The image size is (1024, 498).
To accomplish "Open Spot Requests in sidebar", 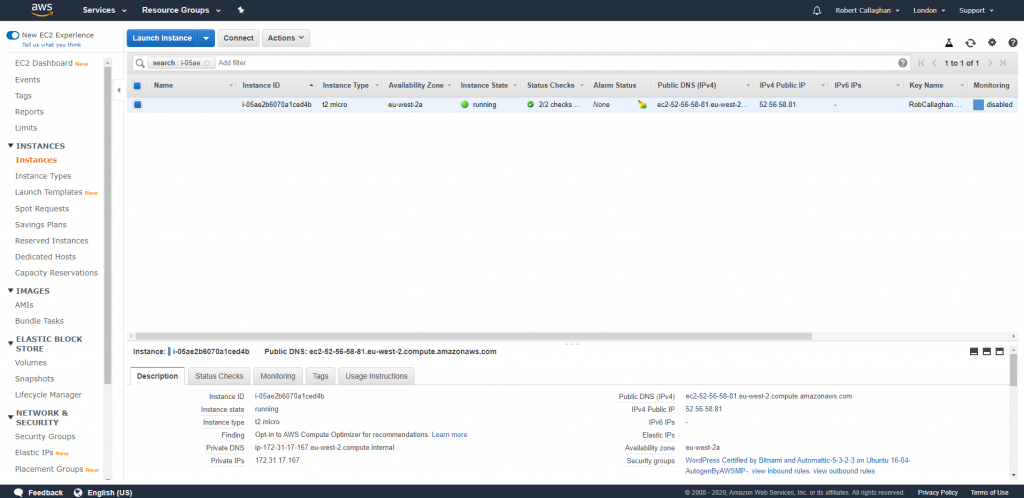I will coord(42,209).
